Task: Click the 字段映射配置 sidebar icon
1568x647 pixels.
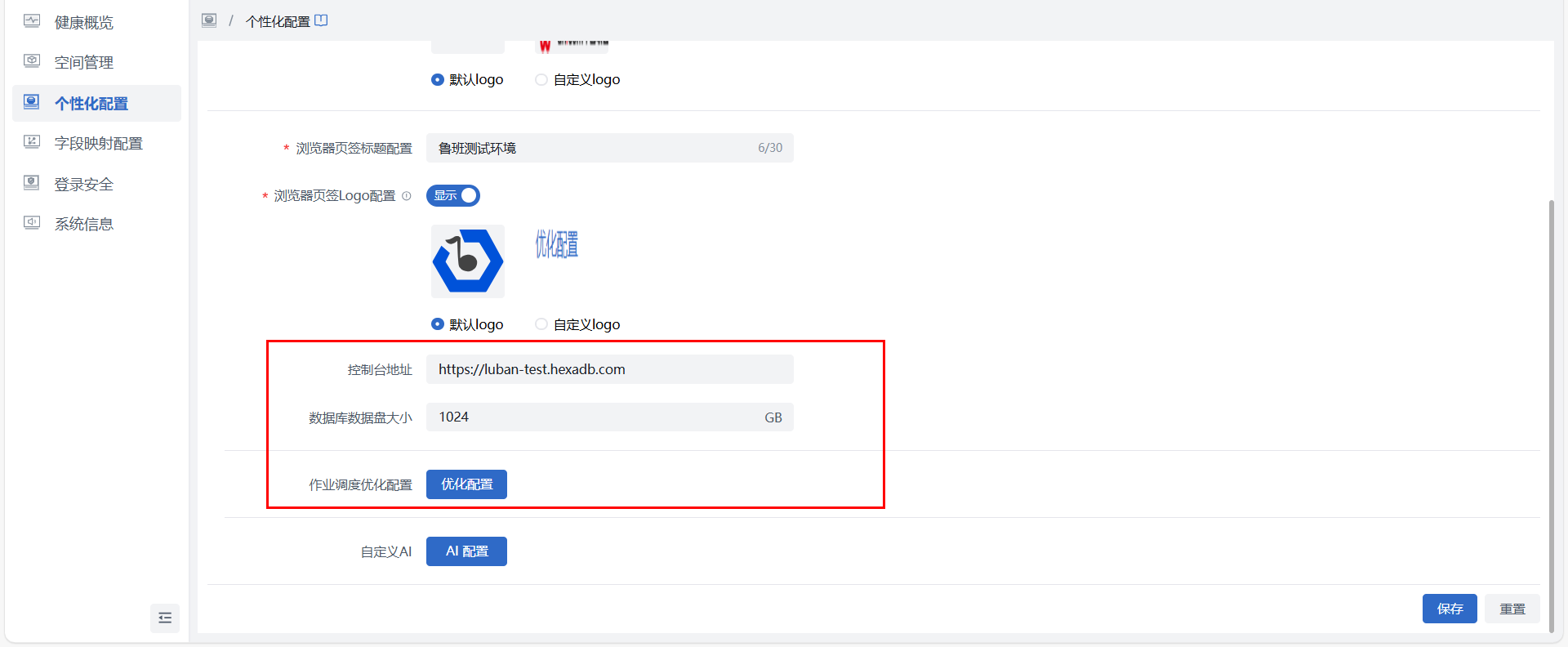Action: [32, 142]
